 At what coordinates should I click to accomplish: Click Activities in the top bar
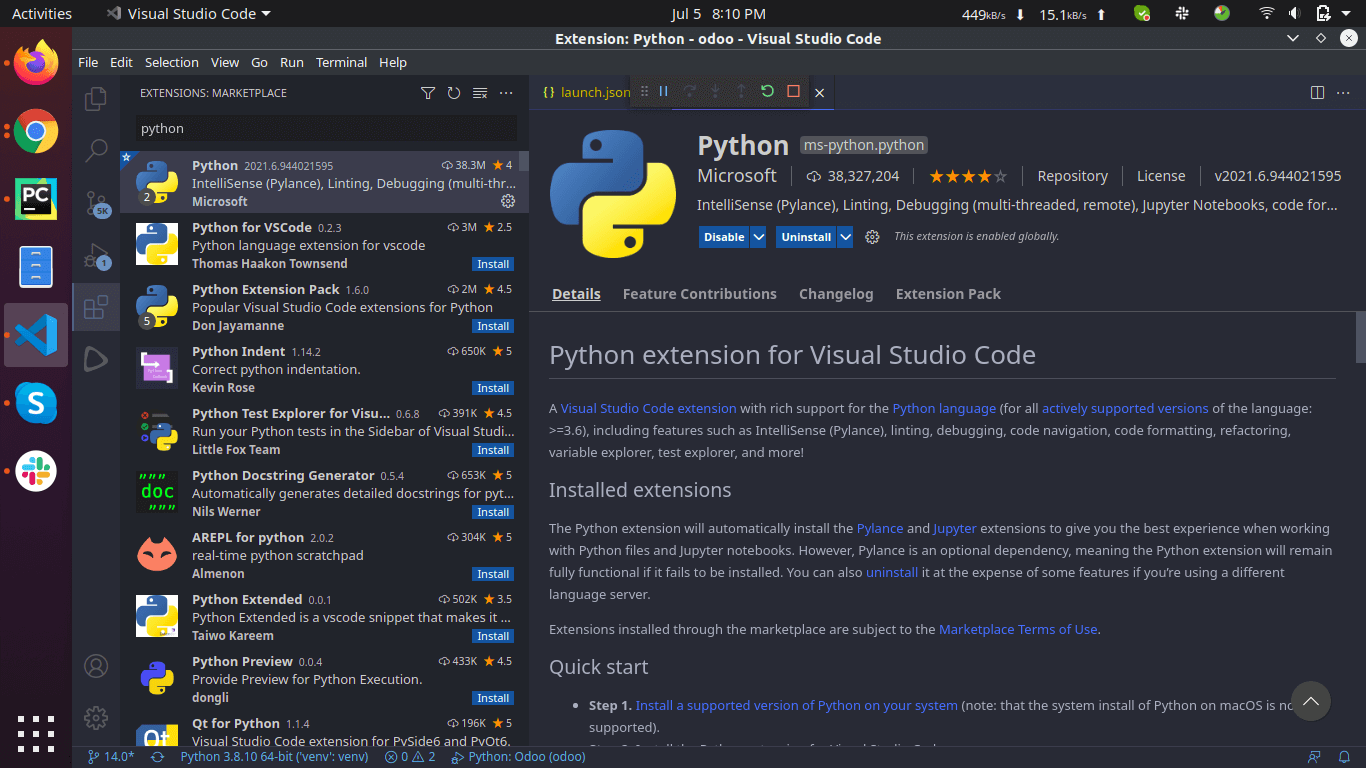click(x=42, y=14)
